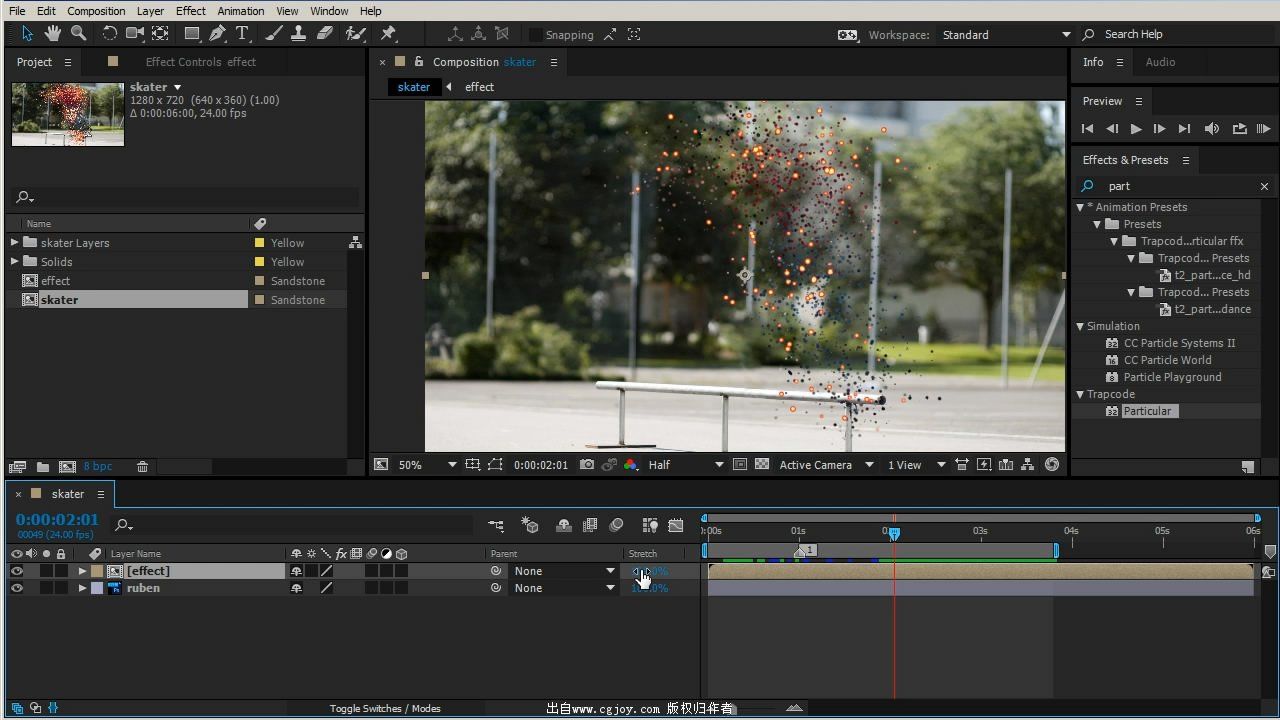Select the Selection arrow tool

27,34
